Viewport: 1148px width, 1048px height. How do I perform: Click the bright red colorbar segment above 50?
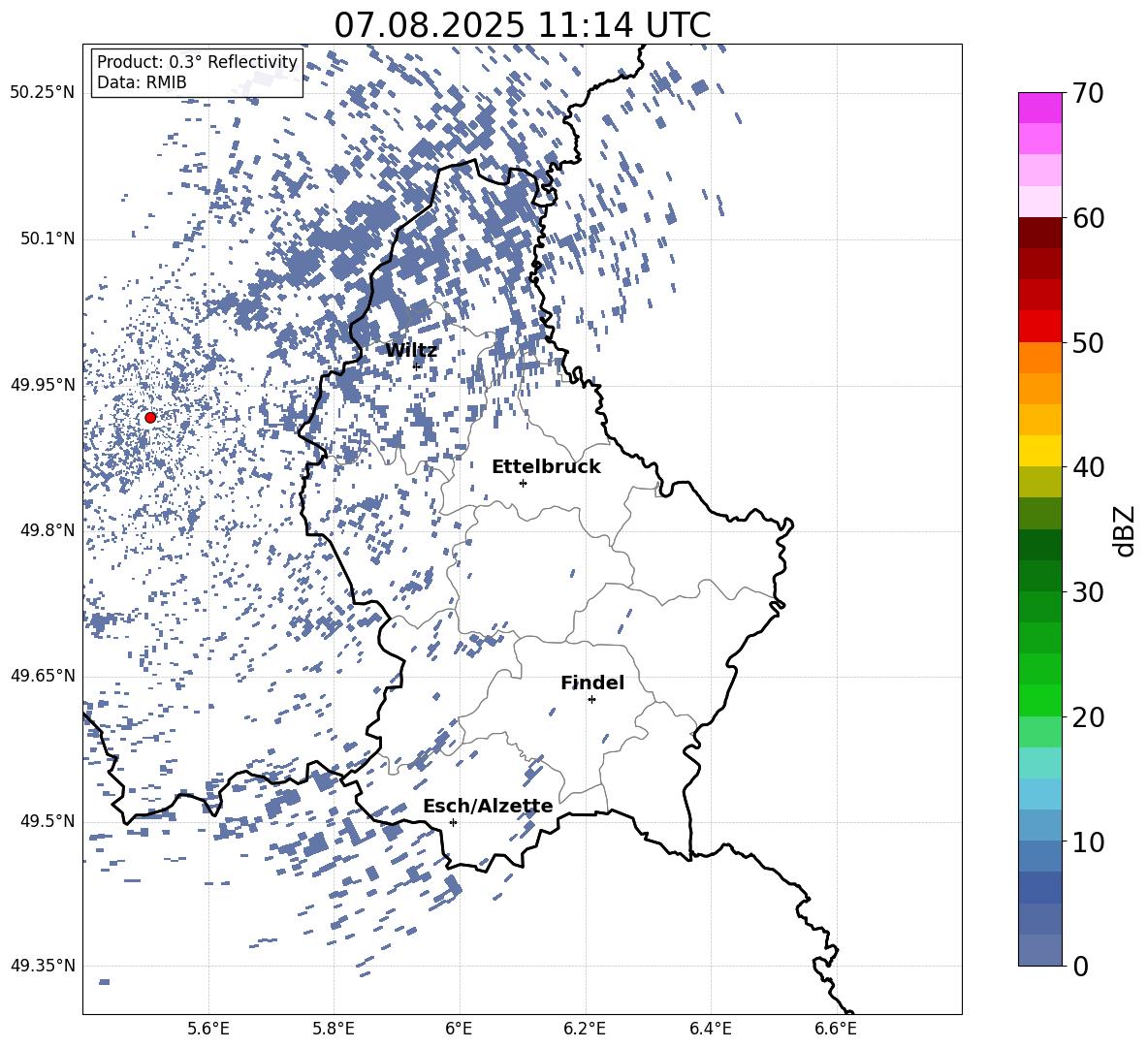point(1039,327)
